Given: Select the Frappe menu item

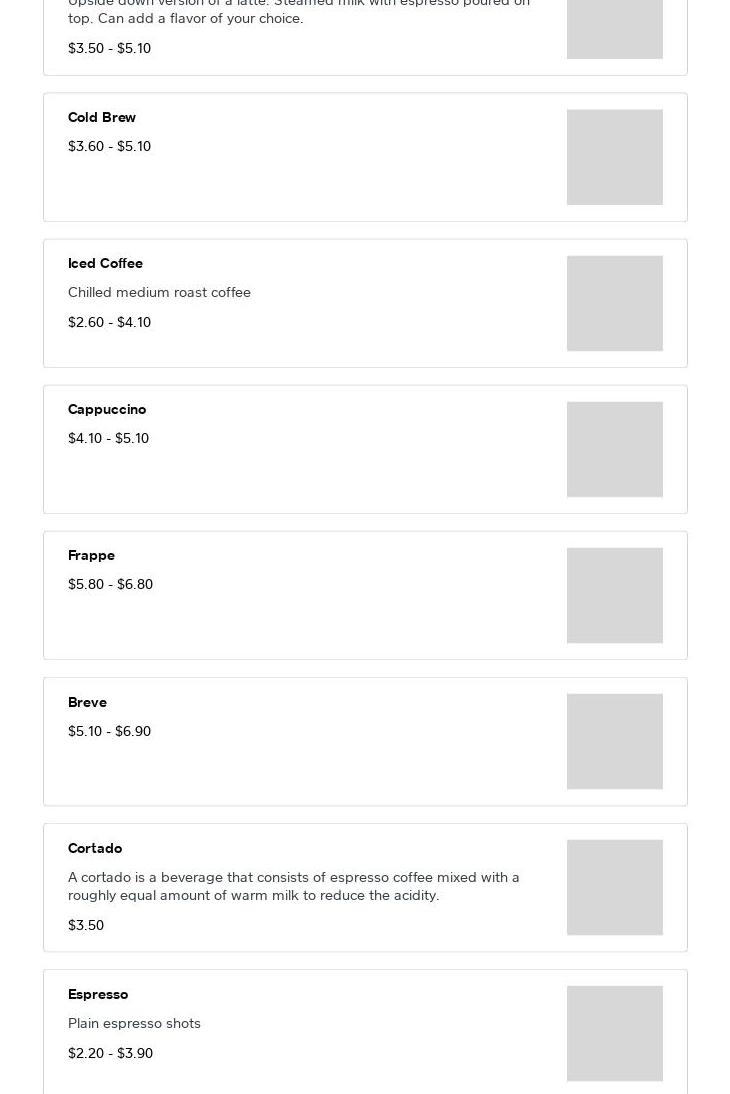Looking at the screenshot, I should pyautogui.click(x=91, y=556).
